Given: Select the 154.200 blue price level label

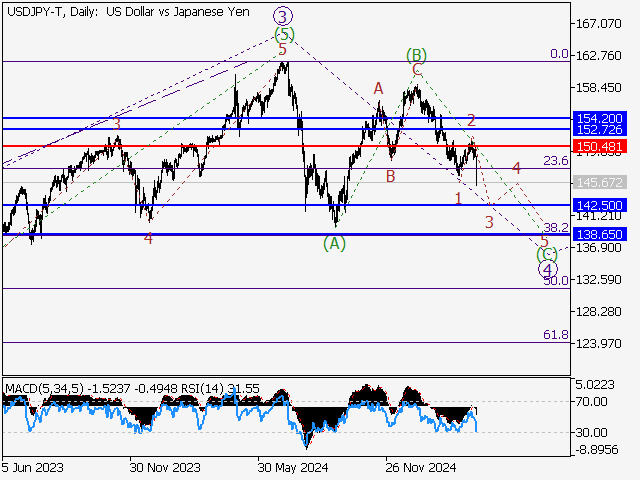Looking at the screenshot, I should click(x=600, y=118).
